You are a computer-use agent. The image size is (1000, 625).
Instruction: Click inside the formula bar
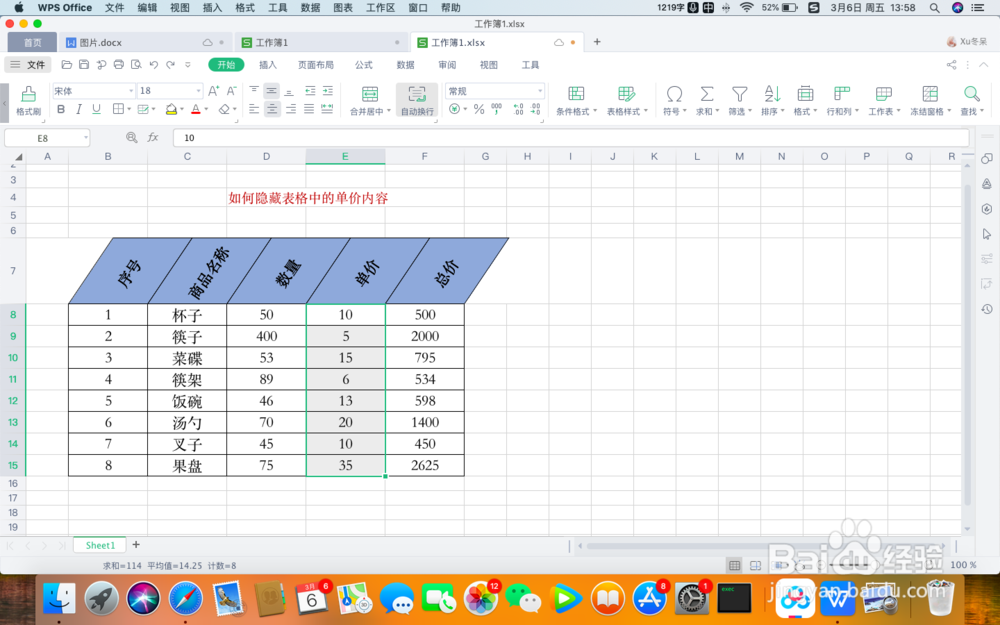pos(400,138)
